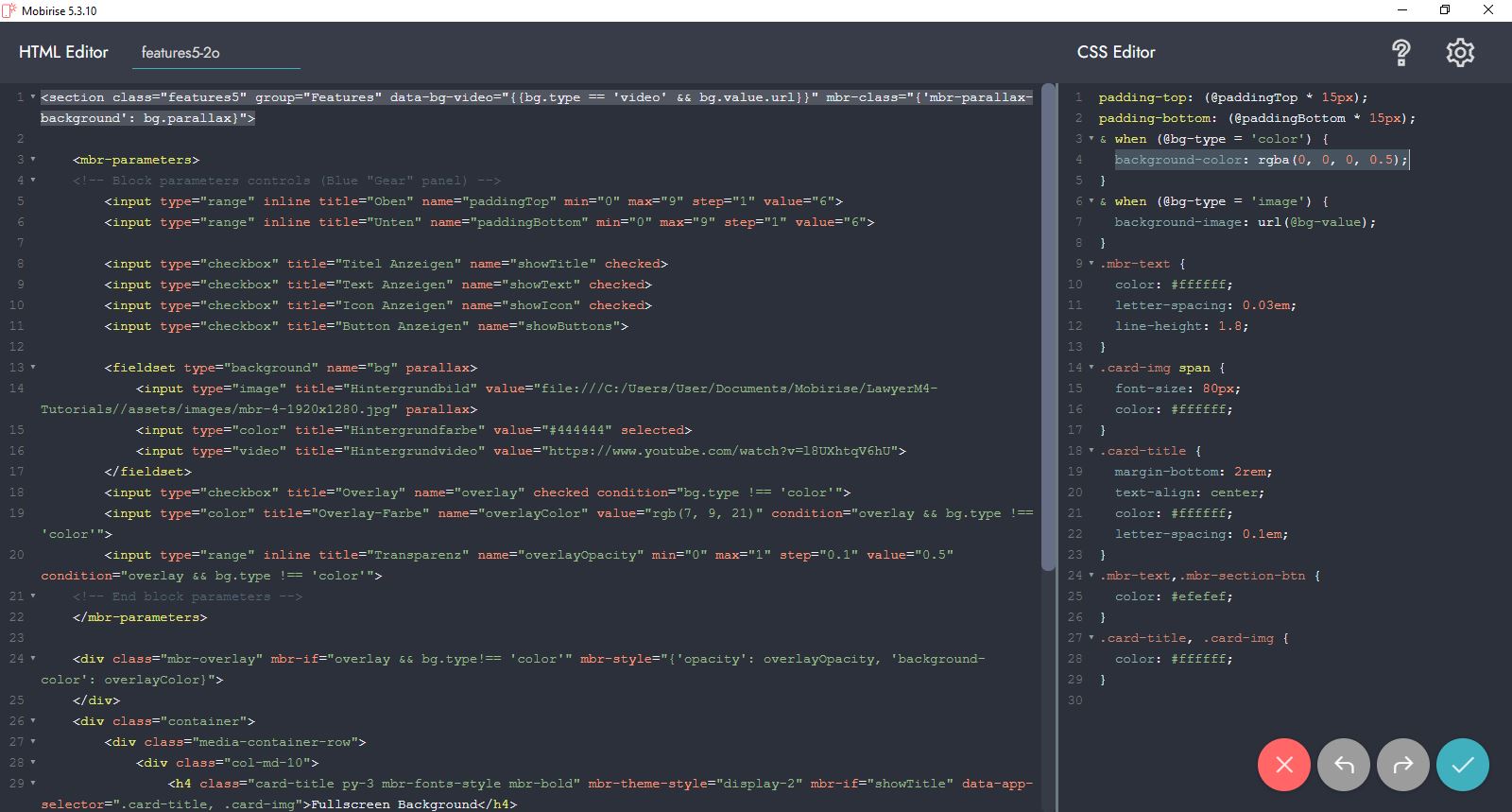The width and height of the screenshot is (1512, 812).
Task: Restore down the Mobirise window
Action: coord(1444,10)
